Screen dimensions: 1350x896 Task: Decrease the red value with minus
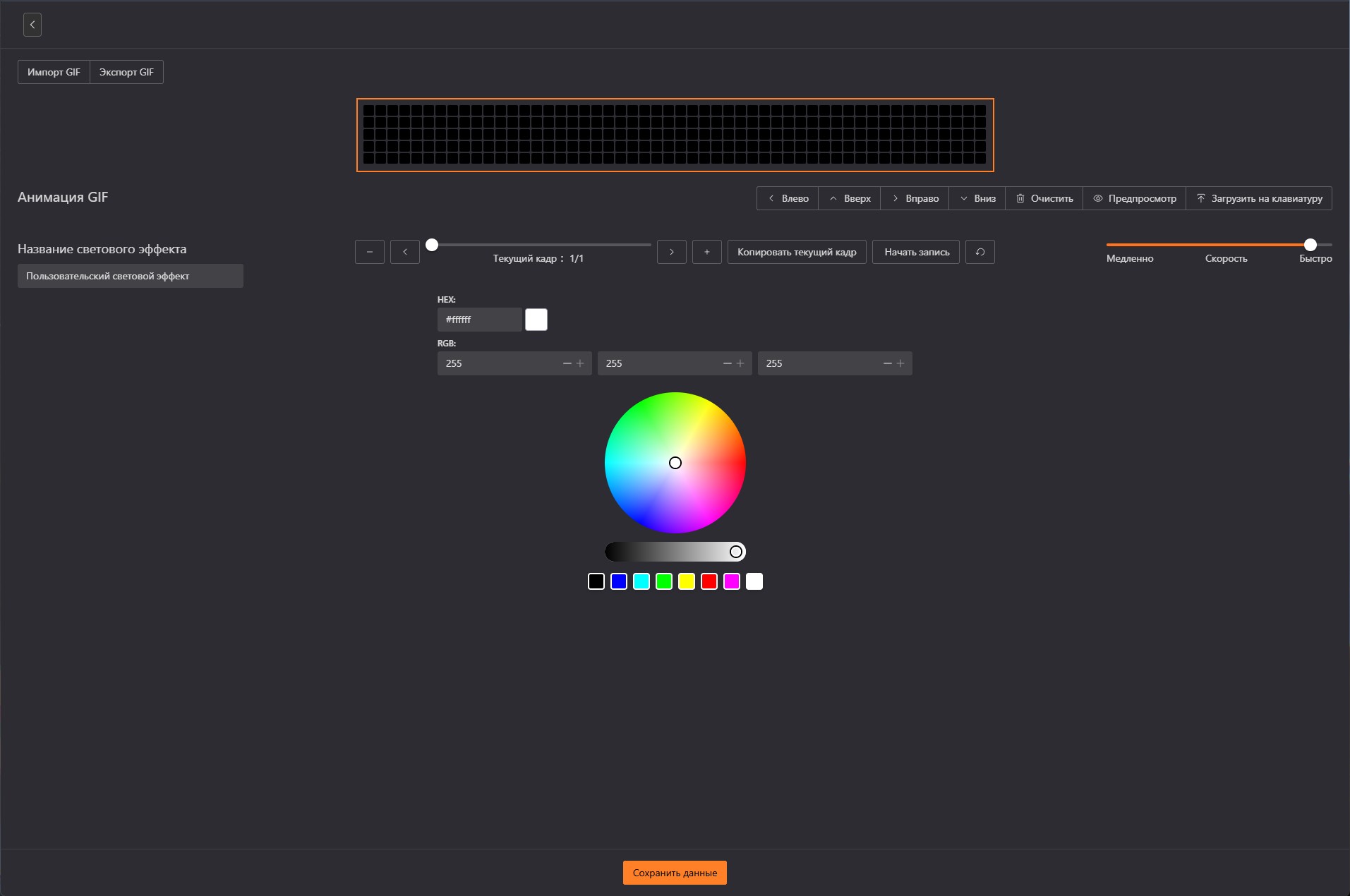coord(567,363)
